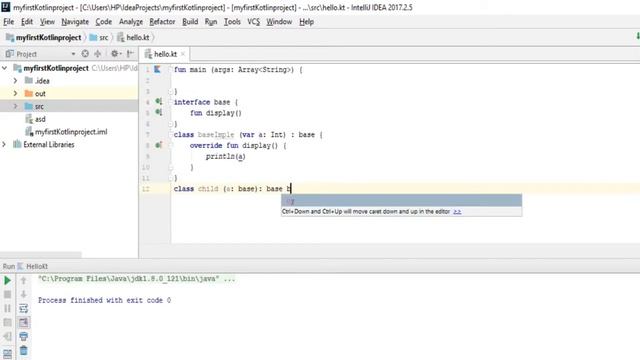Viewport: 640px width, 360px height.
Task: Expand the out folder
Action: point(15,93)
